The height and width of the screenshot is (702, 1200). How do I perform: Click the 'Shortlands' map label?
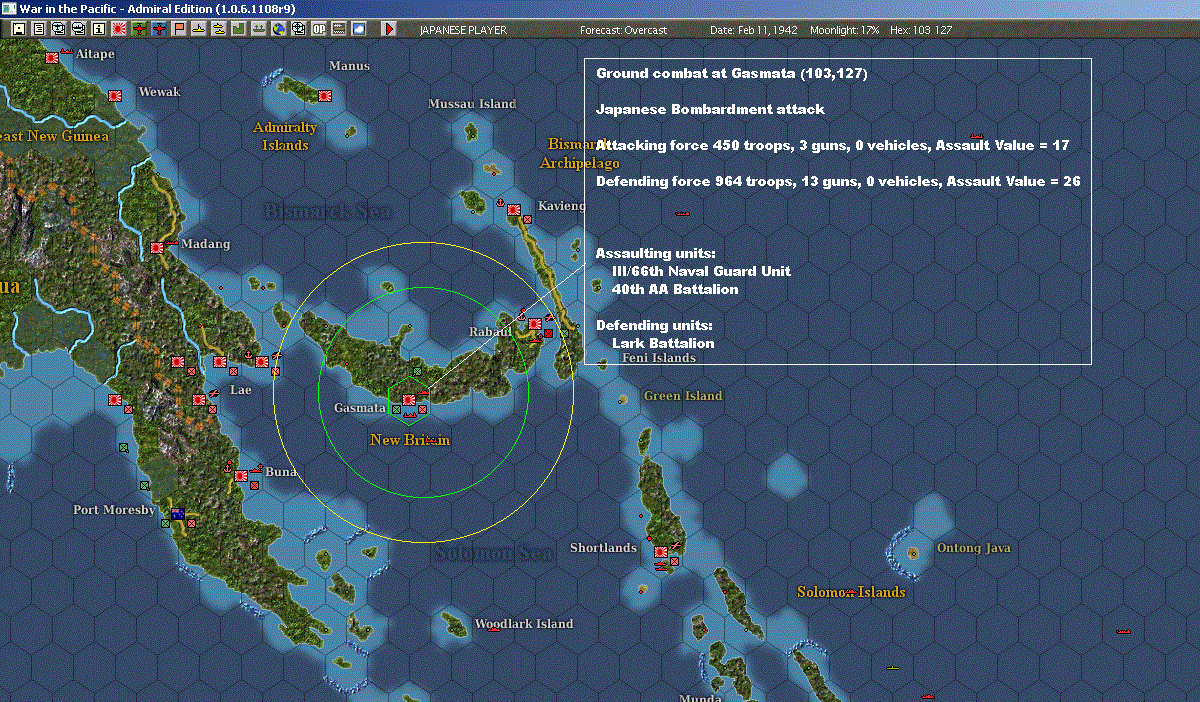pos(603,548)
